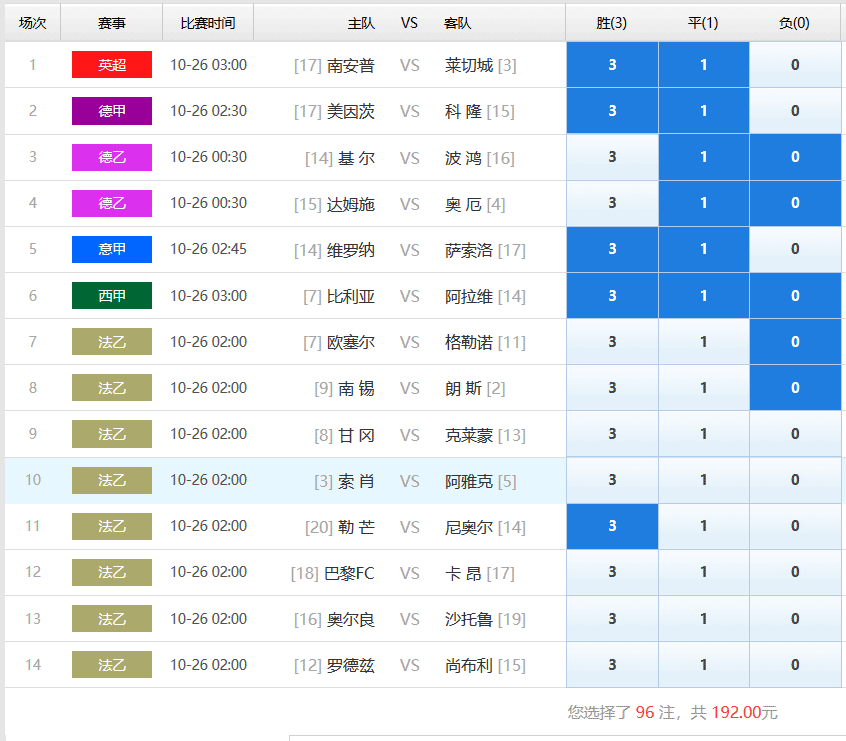
Task: Deselect draw (1) for 基尔 vs 波鸿
Action: tap(704, 157)
